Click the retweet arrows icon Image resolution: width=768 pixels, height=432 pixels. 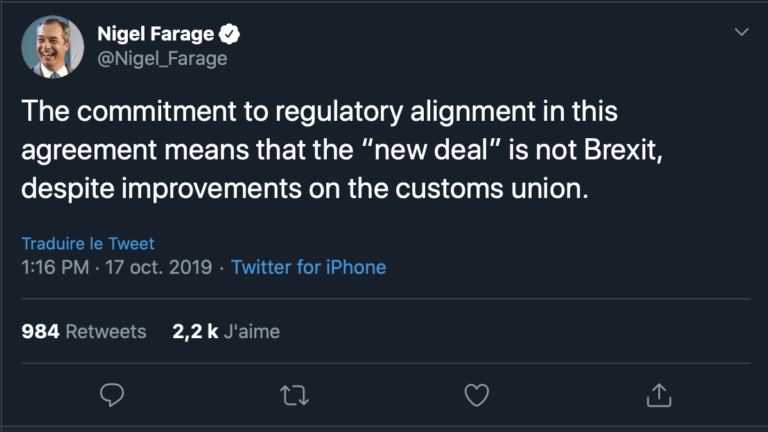pyautogui.click(x=295, y=395)
